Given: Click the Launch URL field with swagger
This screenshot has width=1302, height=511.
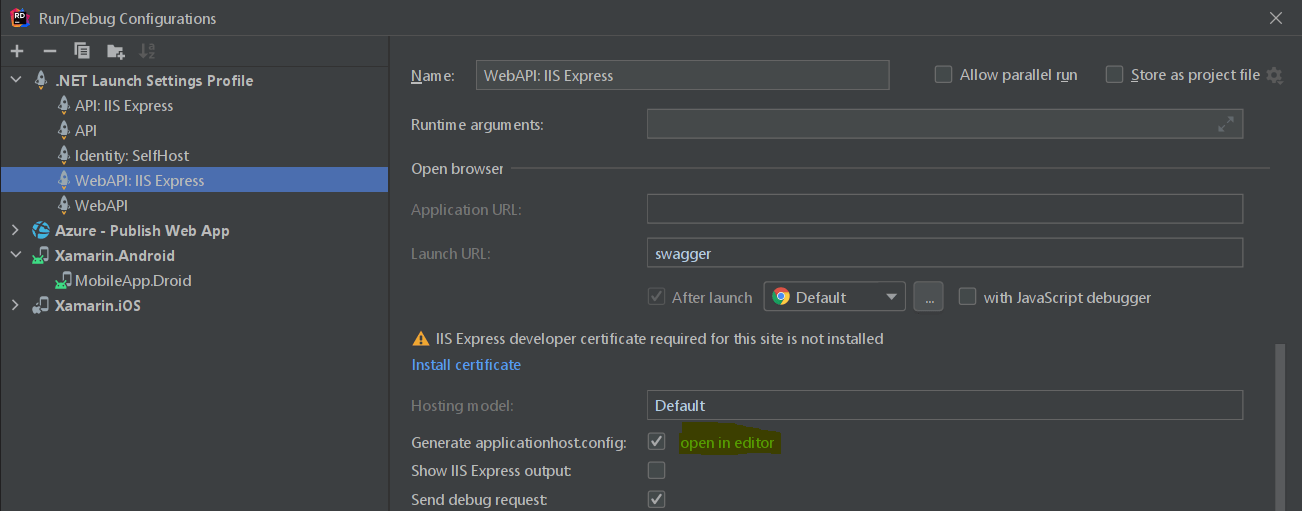Looking at the screenshot, I should click(x=945, y=253).
